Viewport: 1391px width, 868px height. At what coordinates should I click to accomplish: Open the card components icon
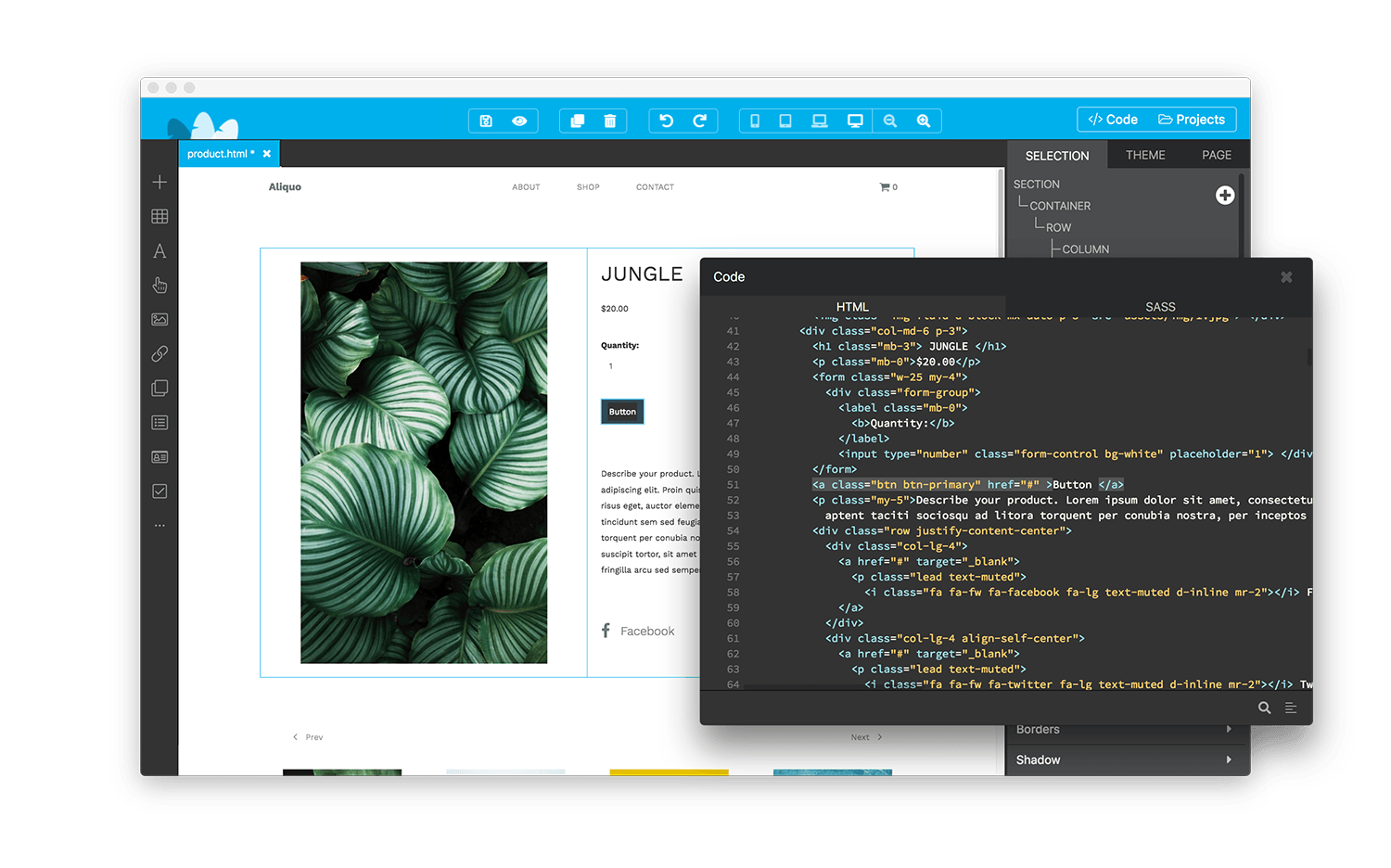(160, 457)
